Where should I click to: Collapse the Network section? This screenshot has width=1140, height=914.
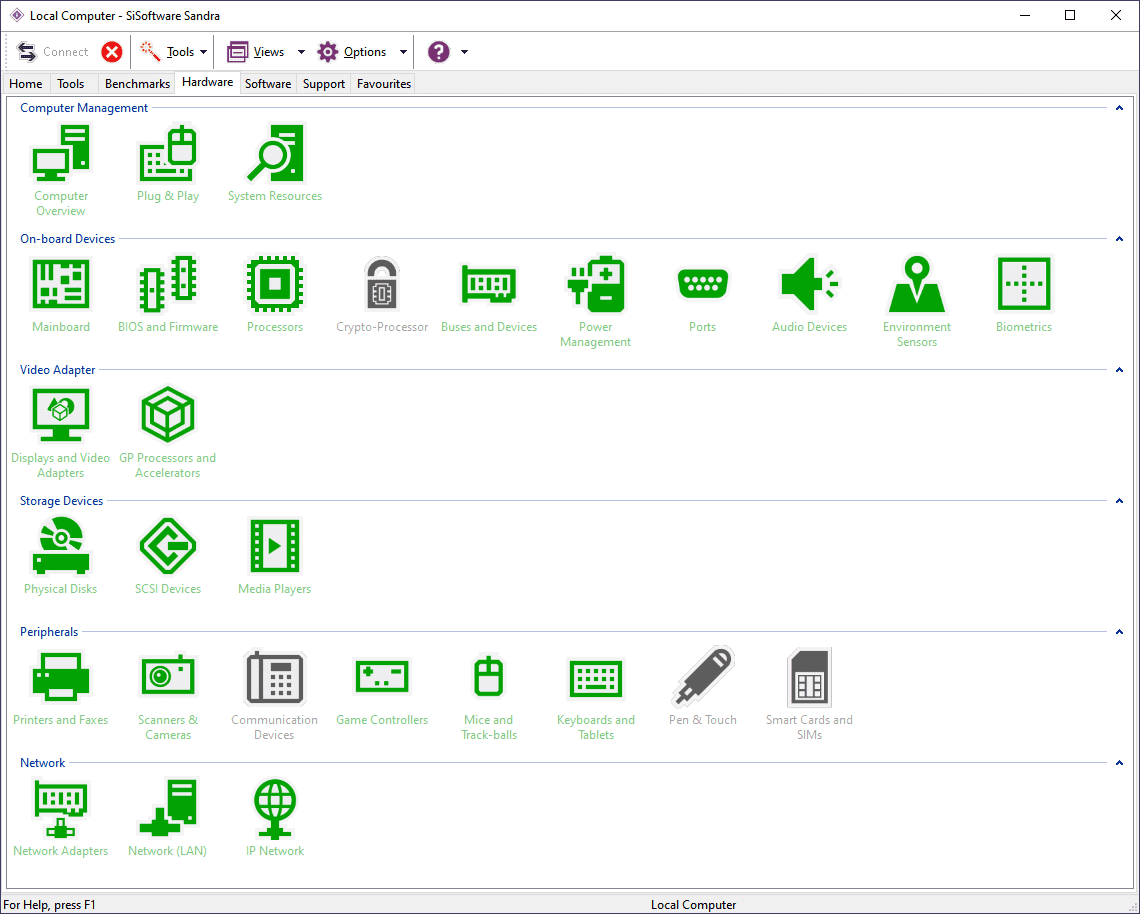[x=1120, y=762]
